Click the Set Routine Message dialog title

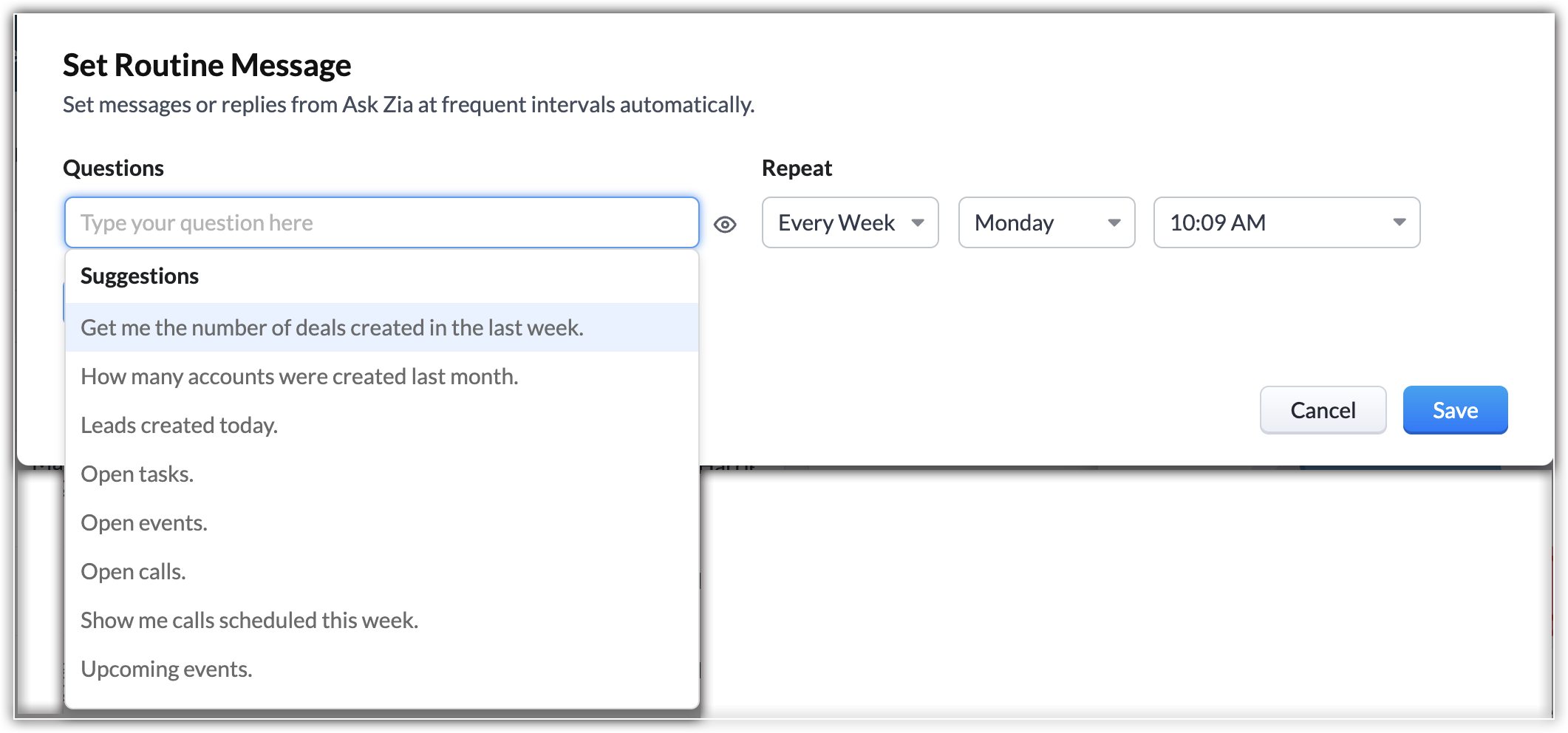(207, 65)
